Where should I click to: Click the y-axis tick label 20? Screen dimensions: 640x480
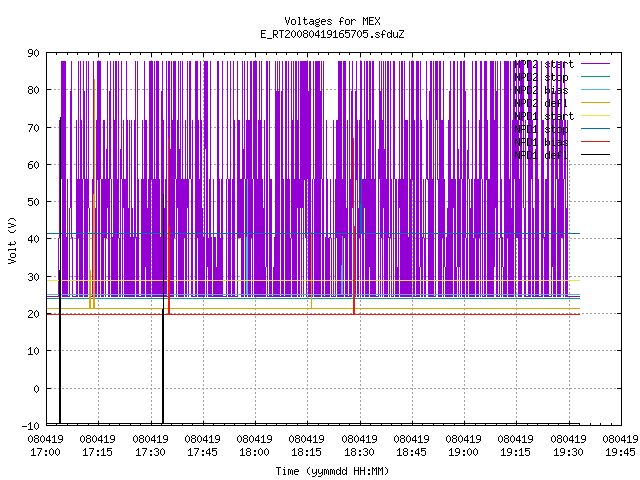pyautogui.click(x=33, y=314)
